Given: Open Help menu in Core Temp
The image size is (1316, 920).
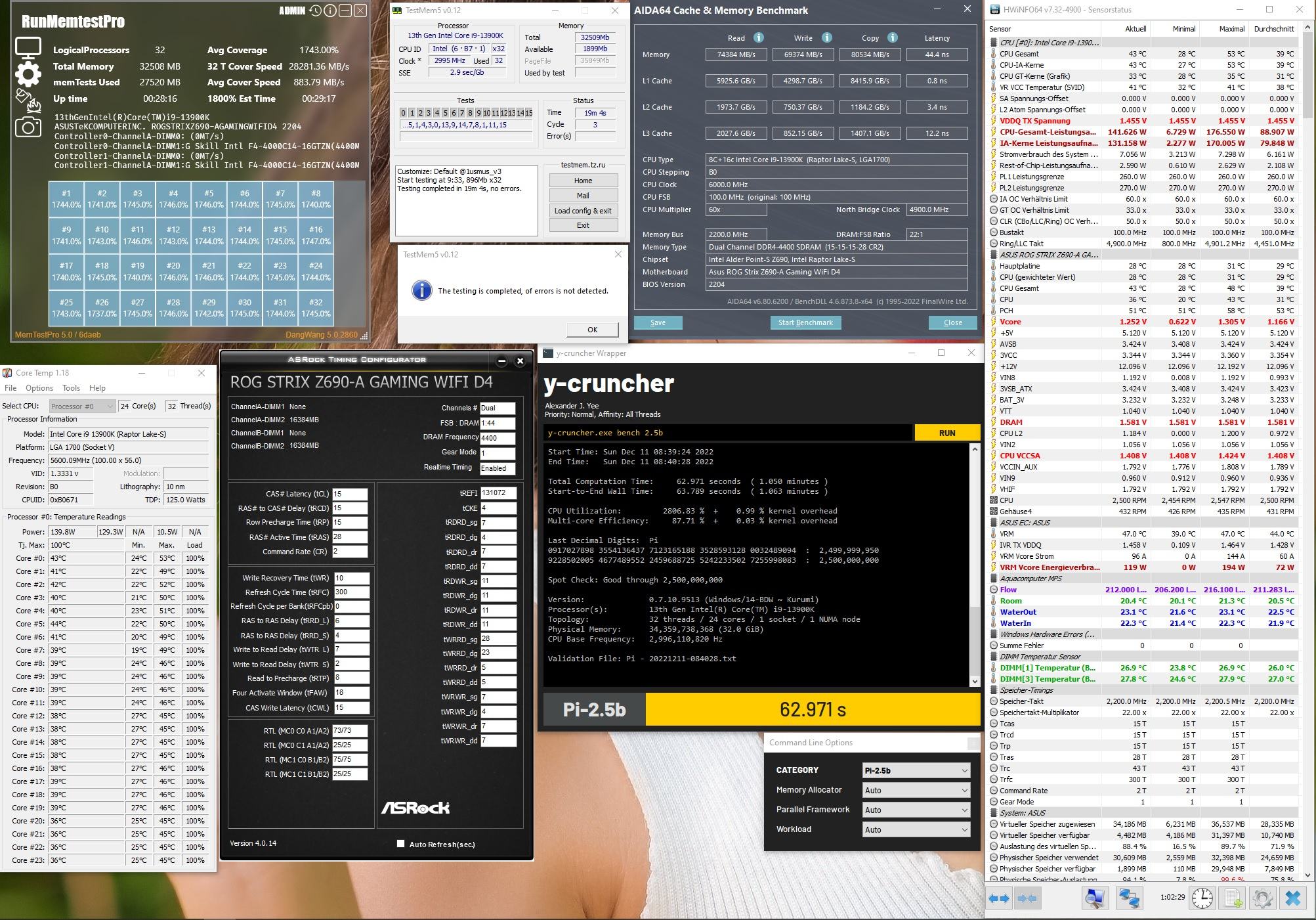Looking at the screenshot, I should point(97,388).
